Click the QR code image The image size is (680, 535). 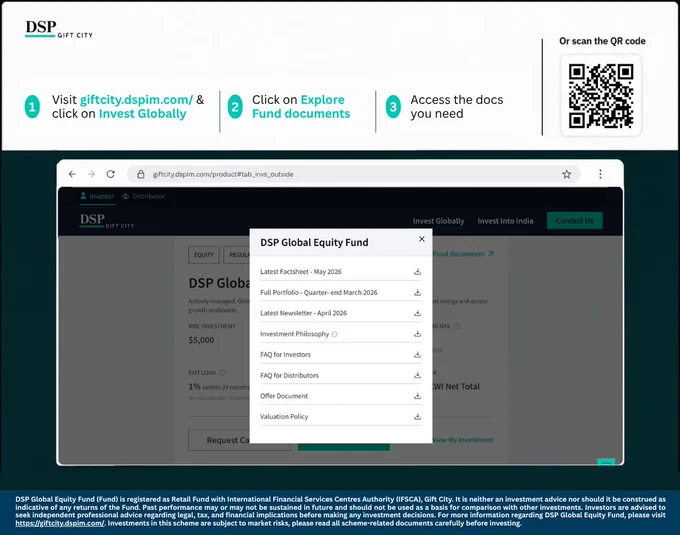(601, 96)
